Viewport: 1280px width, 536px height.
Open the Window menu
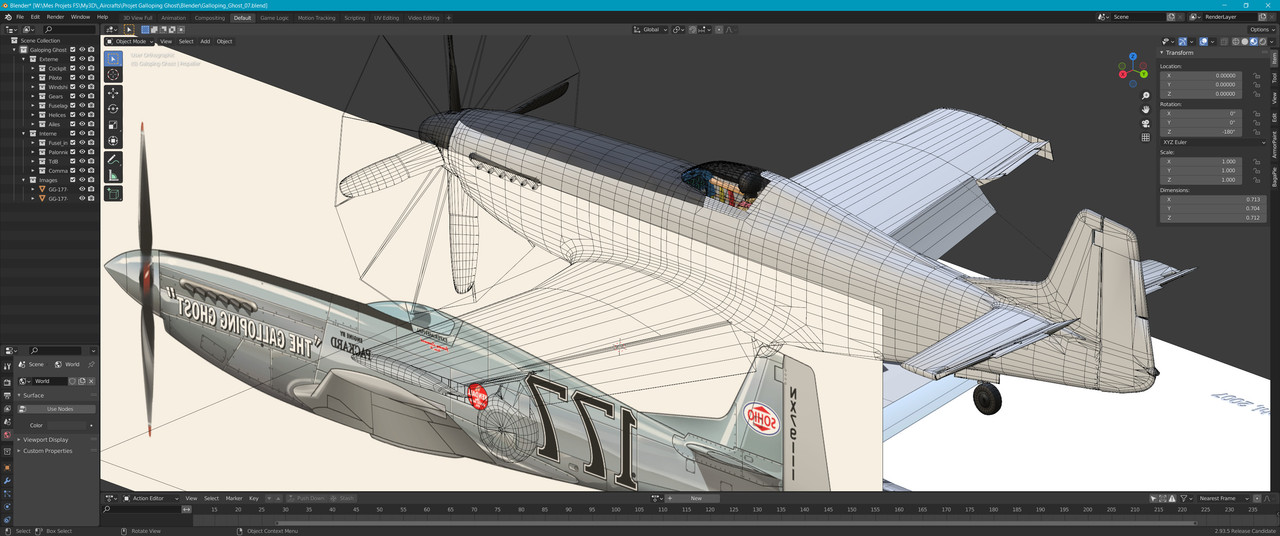(80, 17)
